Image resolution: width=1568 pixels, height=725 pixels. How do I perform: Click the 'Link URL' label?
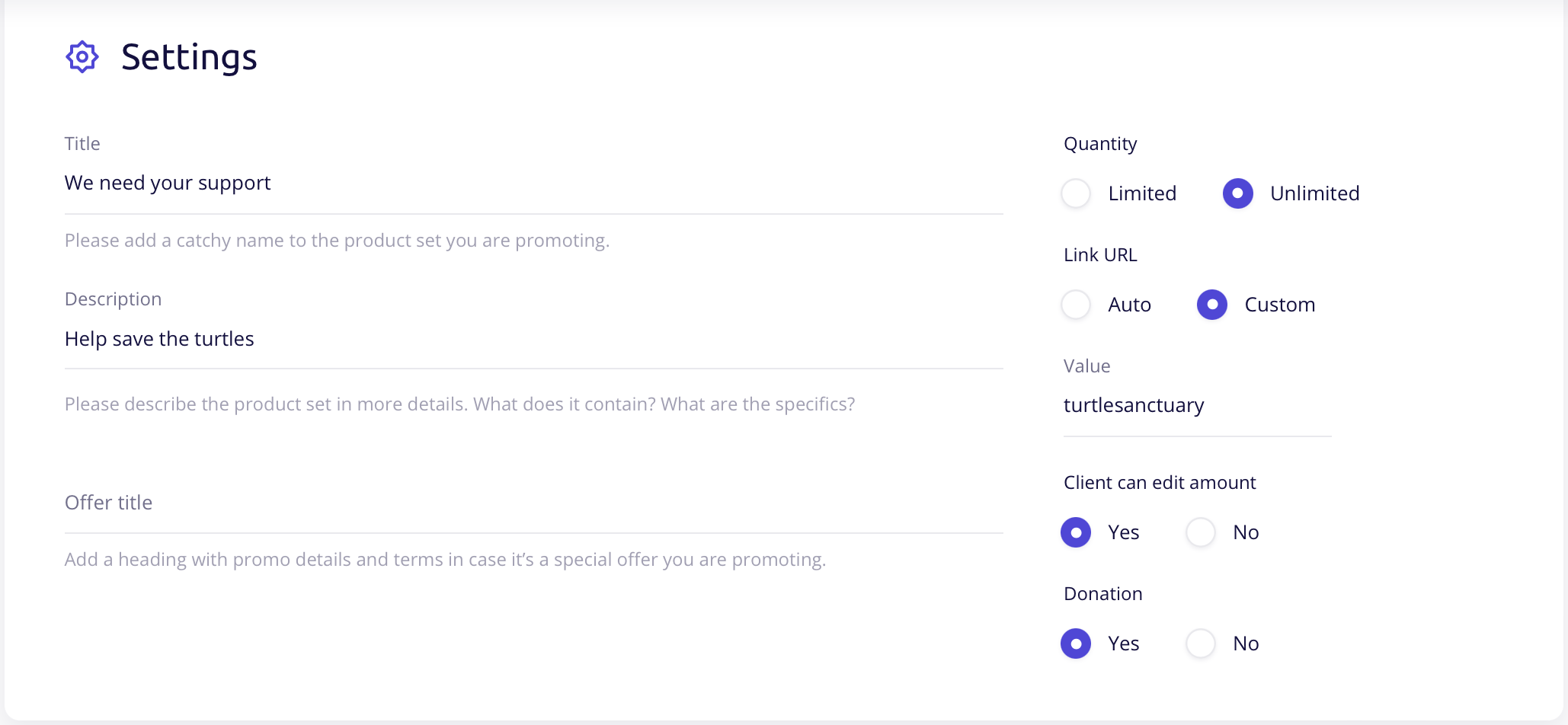(1100, 255)
